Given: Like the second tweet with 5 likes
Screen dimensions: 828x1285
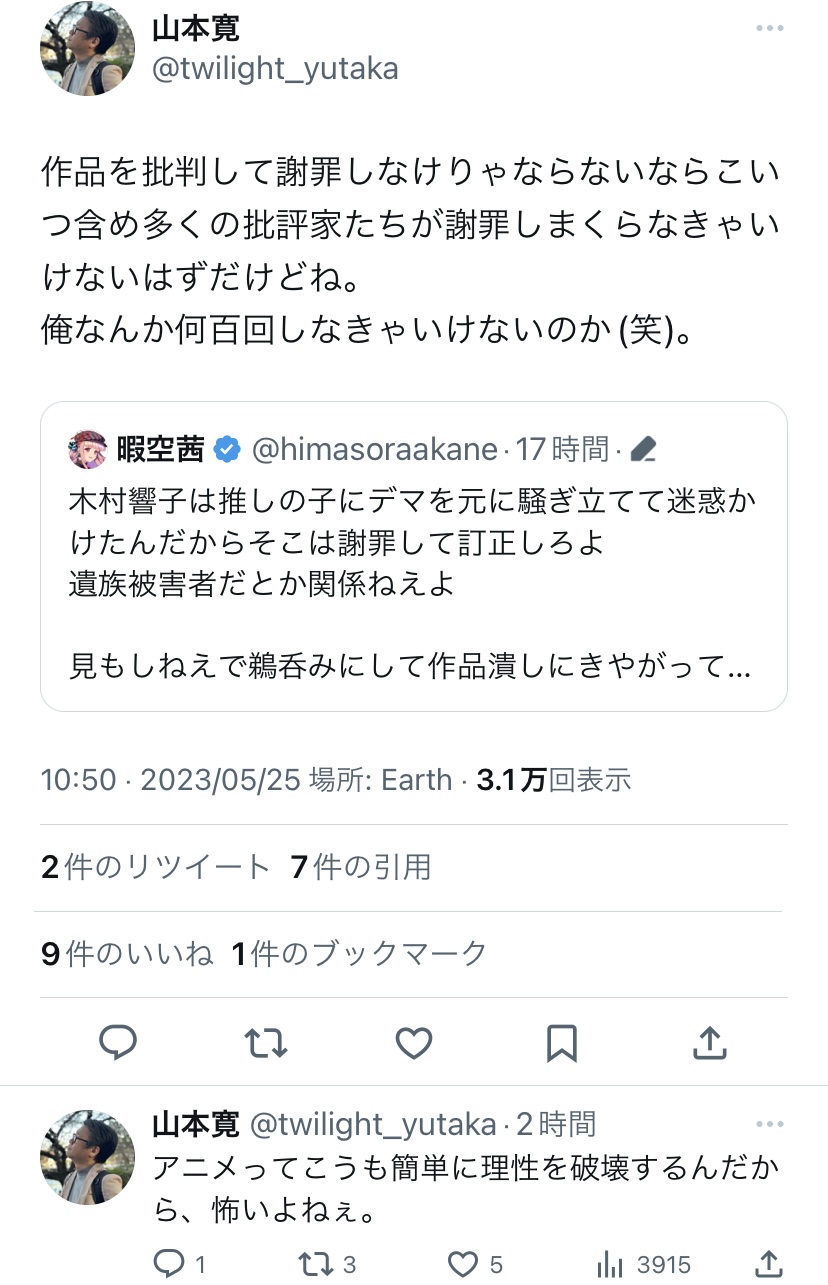Looking at the screenshot, I should 462,1264.
